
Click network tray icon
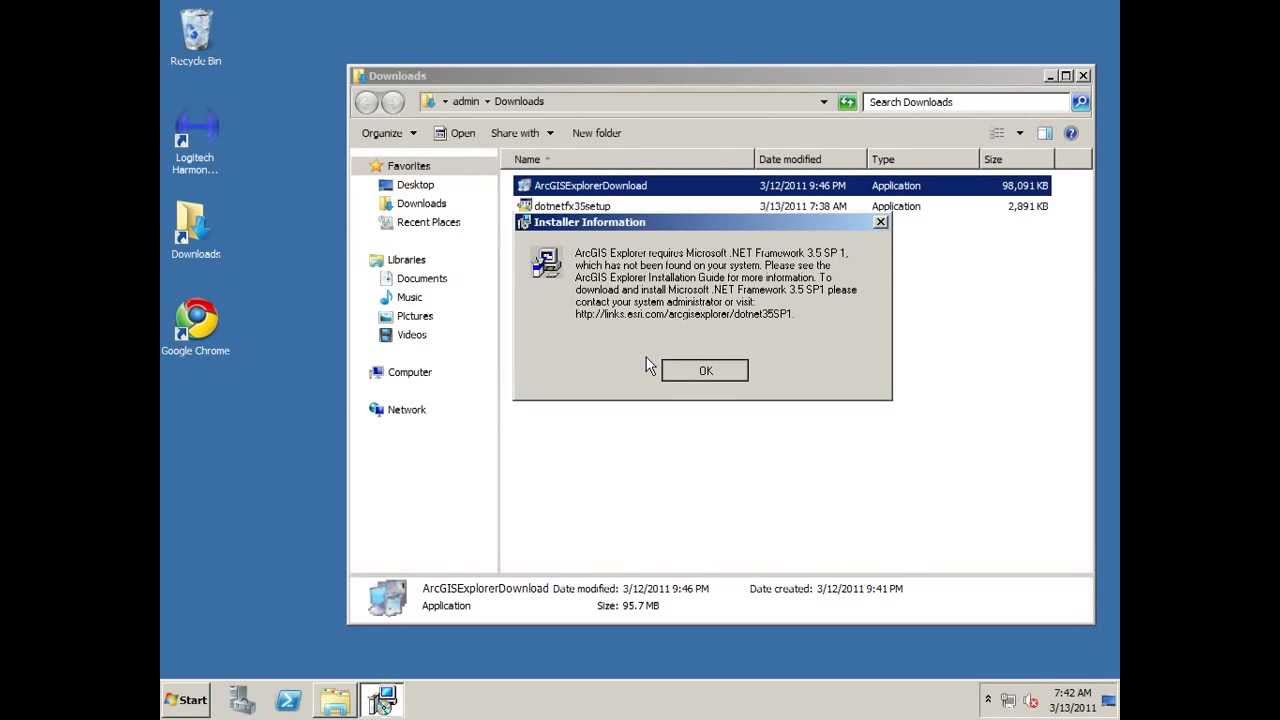(1008, 701)
